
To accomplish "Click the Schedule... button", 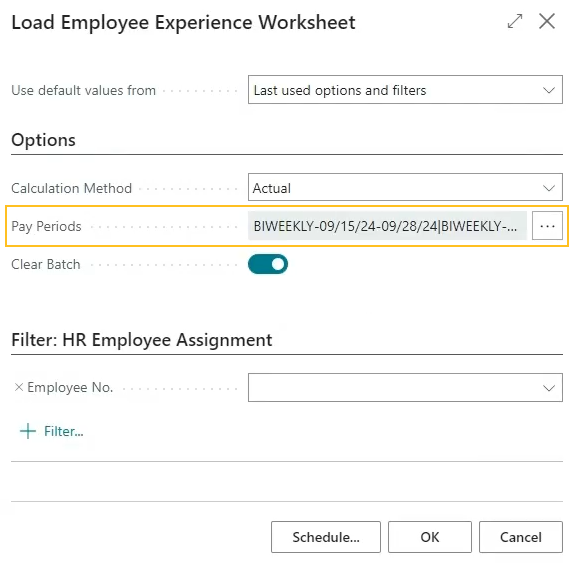I will [326, 537].
